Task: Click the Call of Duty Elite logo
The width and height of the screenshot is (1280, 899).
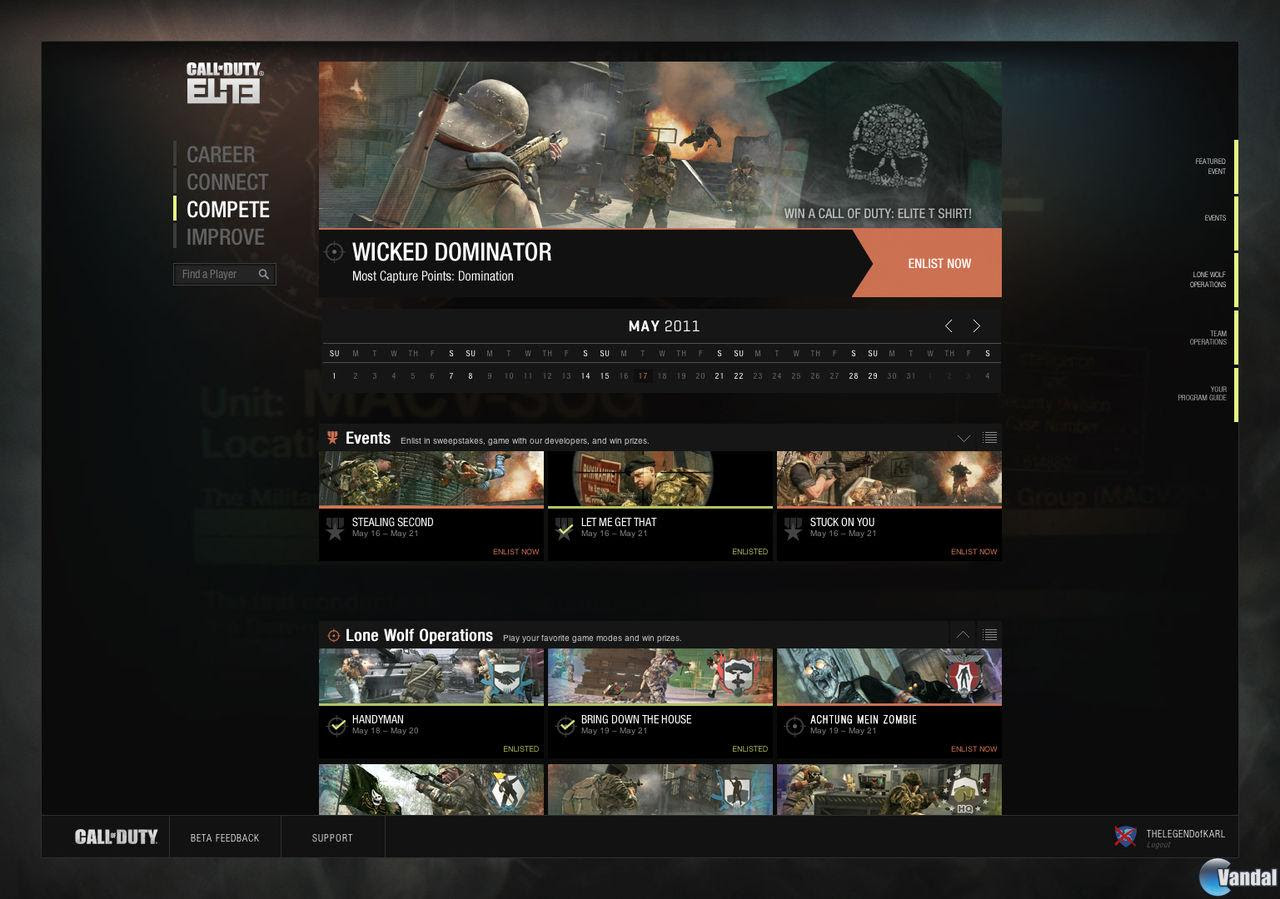Action: [x=224, y=83]
